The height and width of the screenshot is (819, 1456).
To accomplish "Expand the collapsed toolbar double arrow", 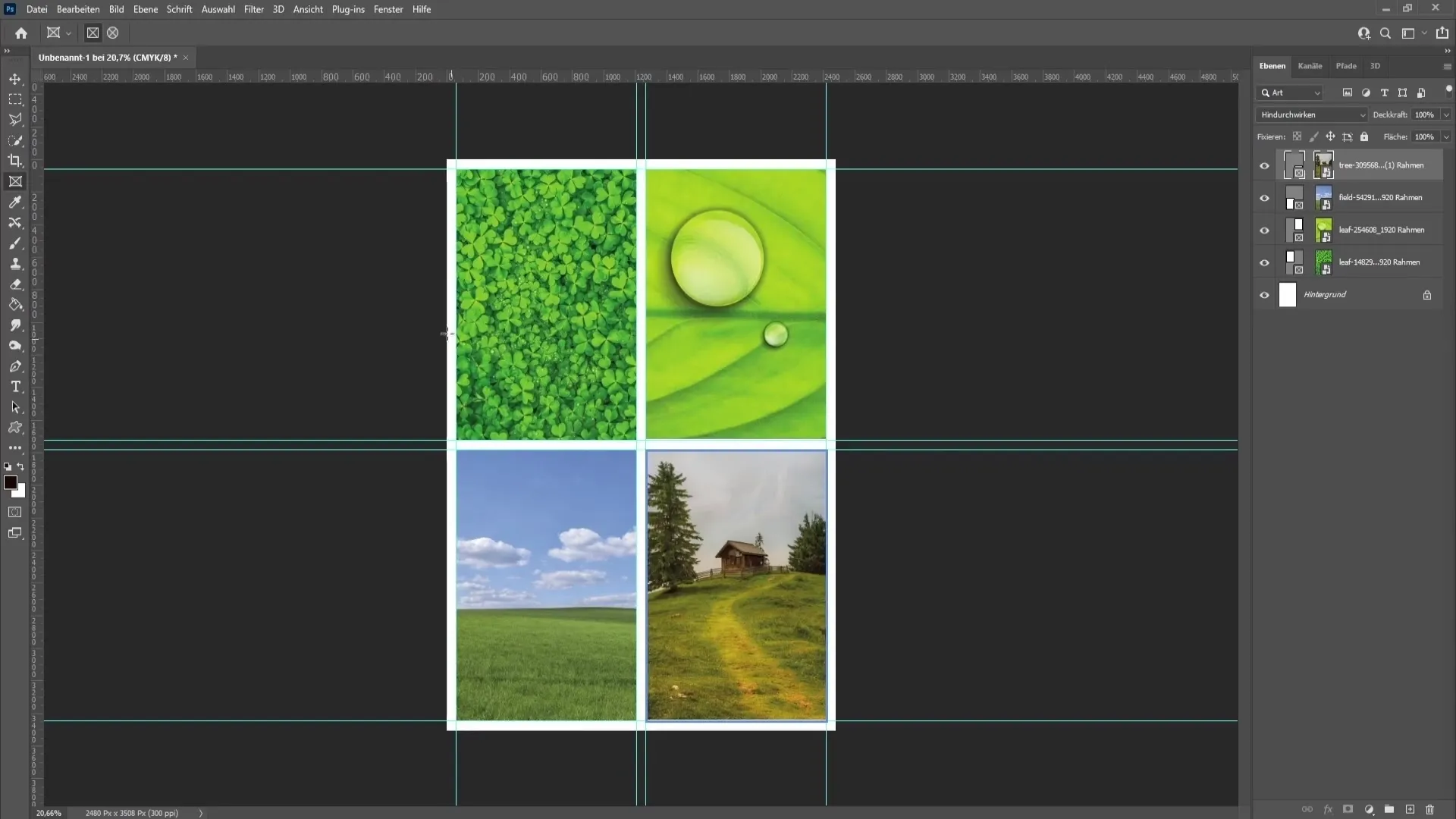I will [7, 51].
